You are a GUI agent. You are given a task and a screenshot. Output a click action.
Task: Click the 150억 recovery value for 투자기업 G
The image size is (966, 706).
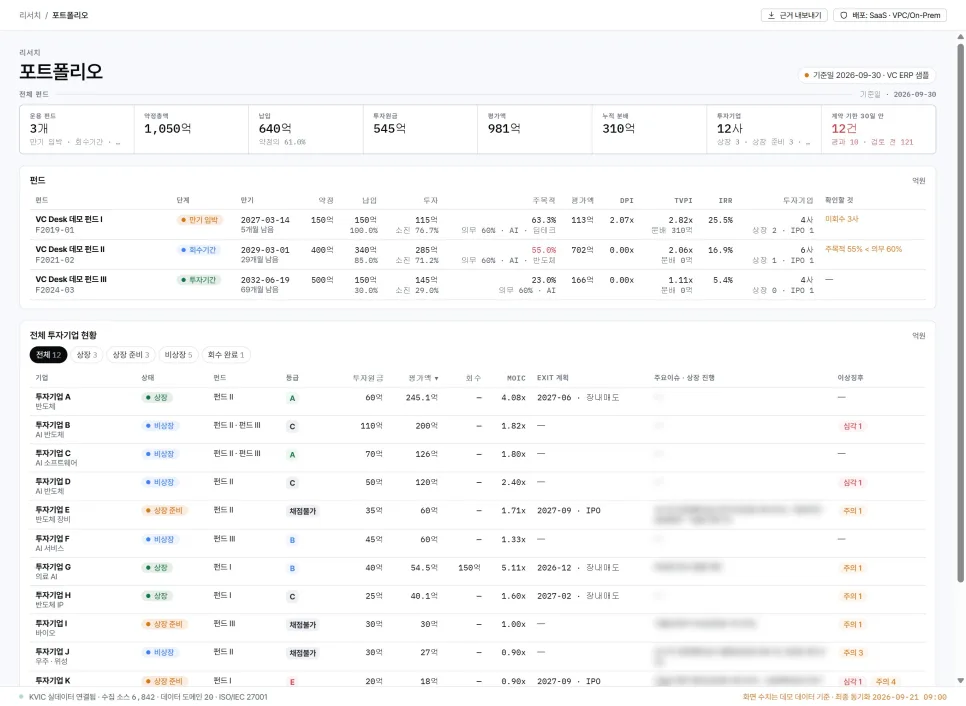469,568
